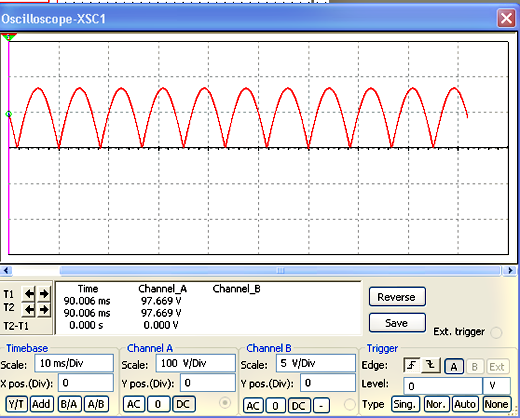Move cursor T1 left with its arrow
Screen dimensions: 520x418
coord(29,294)
